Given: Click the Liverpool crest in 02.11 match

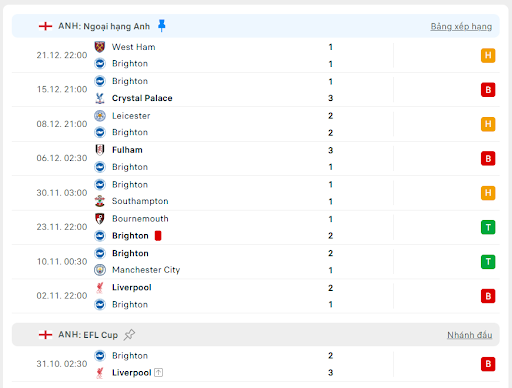Looking at the screenshot, I should point(100,287).
